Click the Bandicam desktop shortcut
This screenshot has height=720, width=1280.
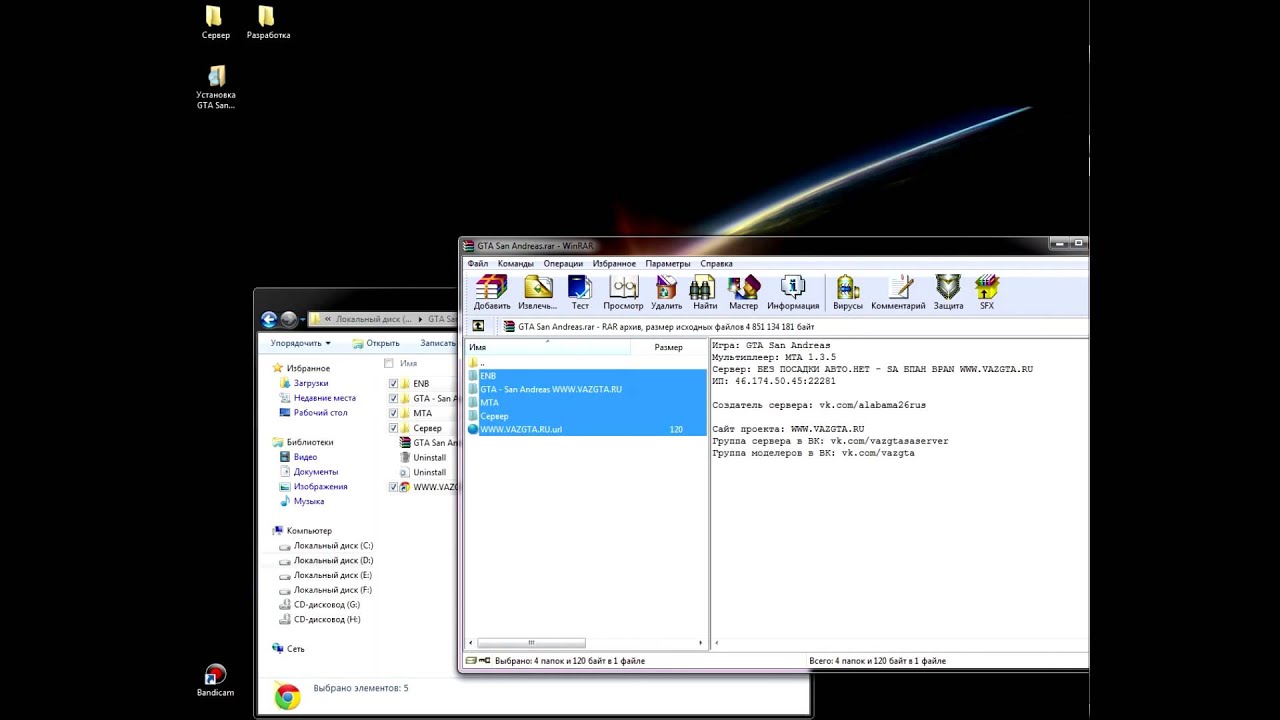pyautogui.click(x=215, y=681)
